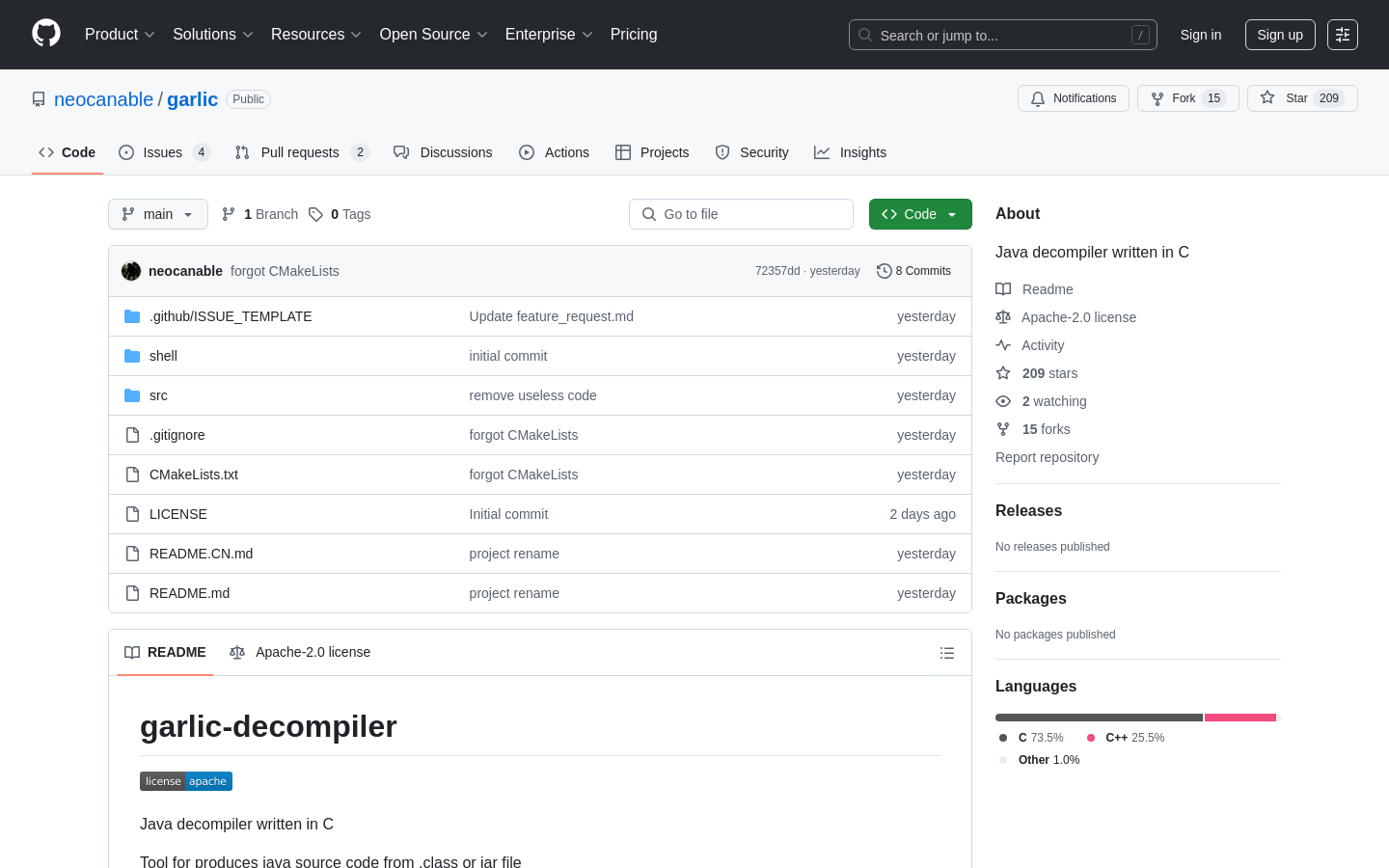Open the garlic repository link
Viewport: 1389px width, 868px height.
pos(192,99)
